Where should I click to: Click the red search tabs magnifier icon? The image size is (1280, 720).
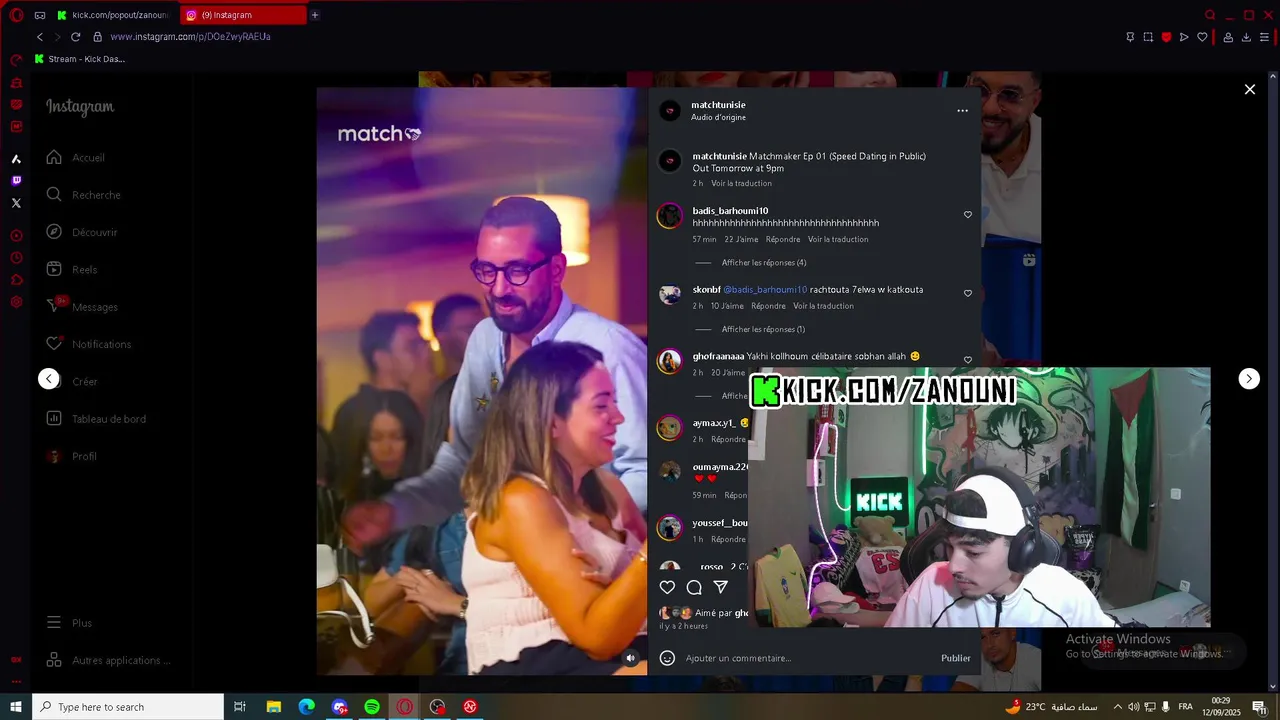click(1210, 15)
